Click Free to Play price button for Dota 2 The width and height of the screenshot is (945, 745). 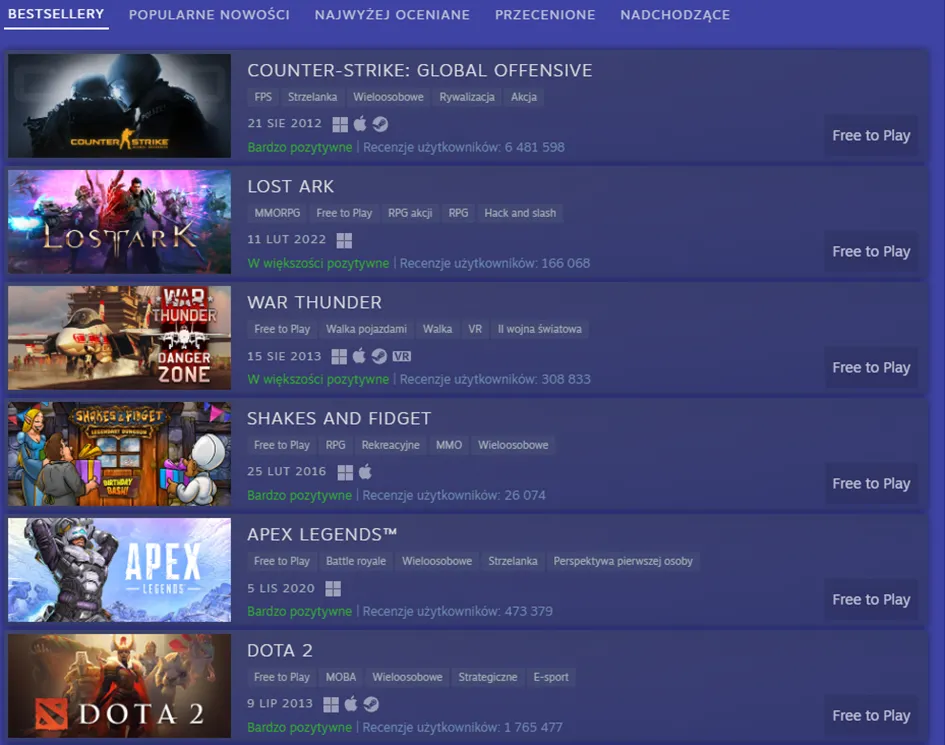(x=871, y=715)
